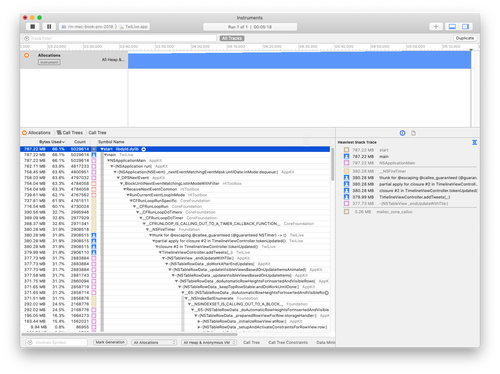The height and width of the screenshot is (374, 500).
Task: Collapse the _NSFireTimer Foundation row
Action: 147,229
